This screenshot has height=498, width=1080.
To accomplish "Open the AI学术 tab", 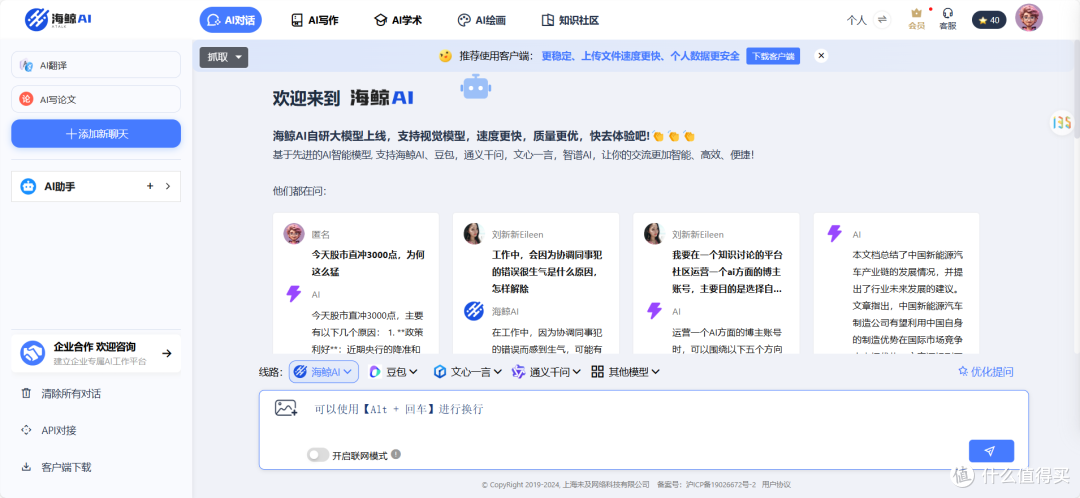I will (397, 20).
